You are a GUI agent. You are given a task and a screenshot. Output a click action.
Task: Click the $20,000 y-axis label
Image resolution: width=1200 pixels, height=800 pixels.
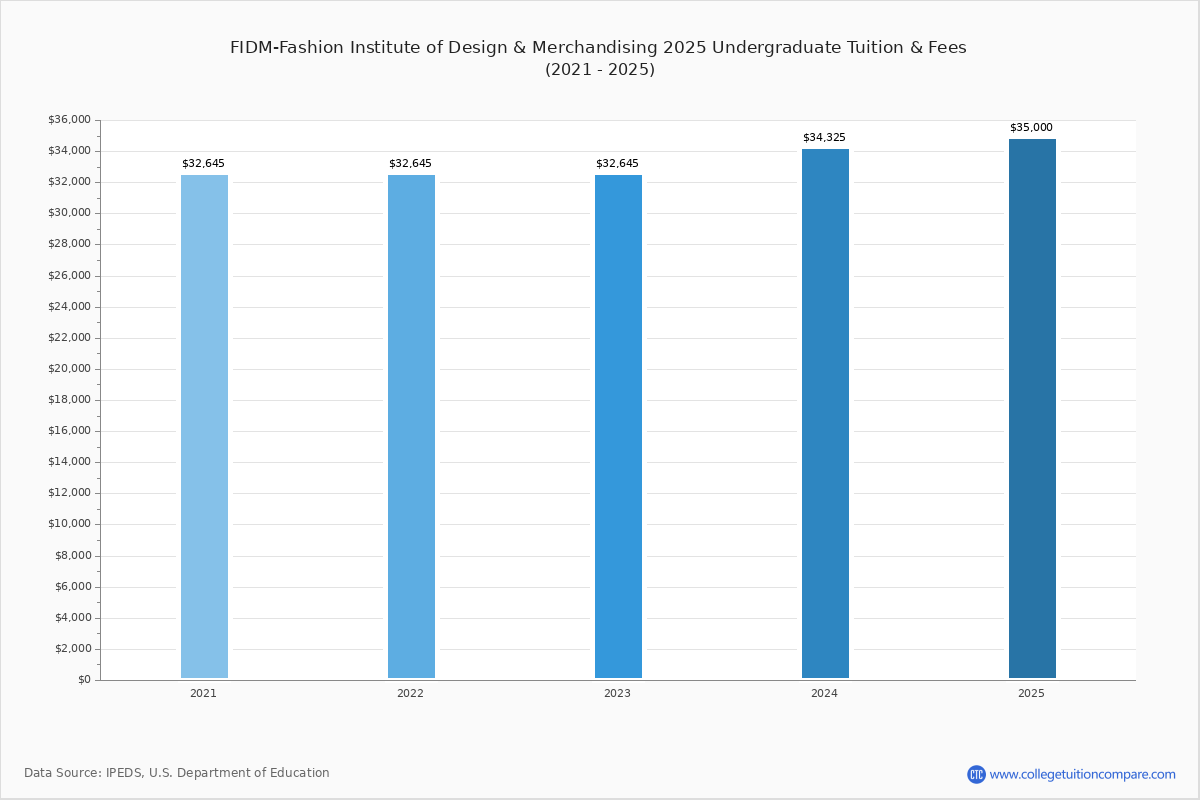tap(69, 369)
